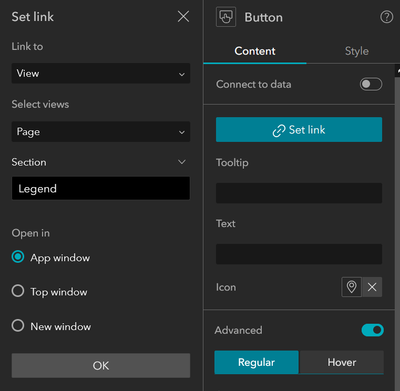Click the Tooltip input field

tap(299, 193)
